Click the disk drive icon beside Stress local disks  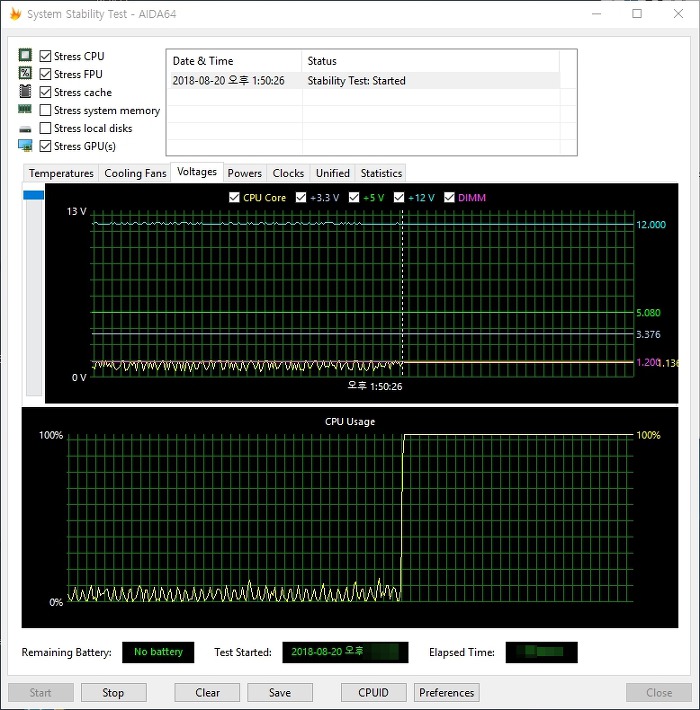[x=25, y=129]
